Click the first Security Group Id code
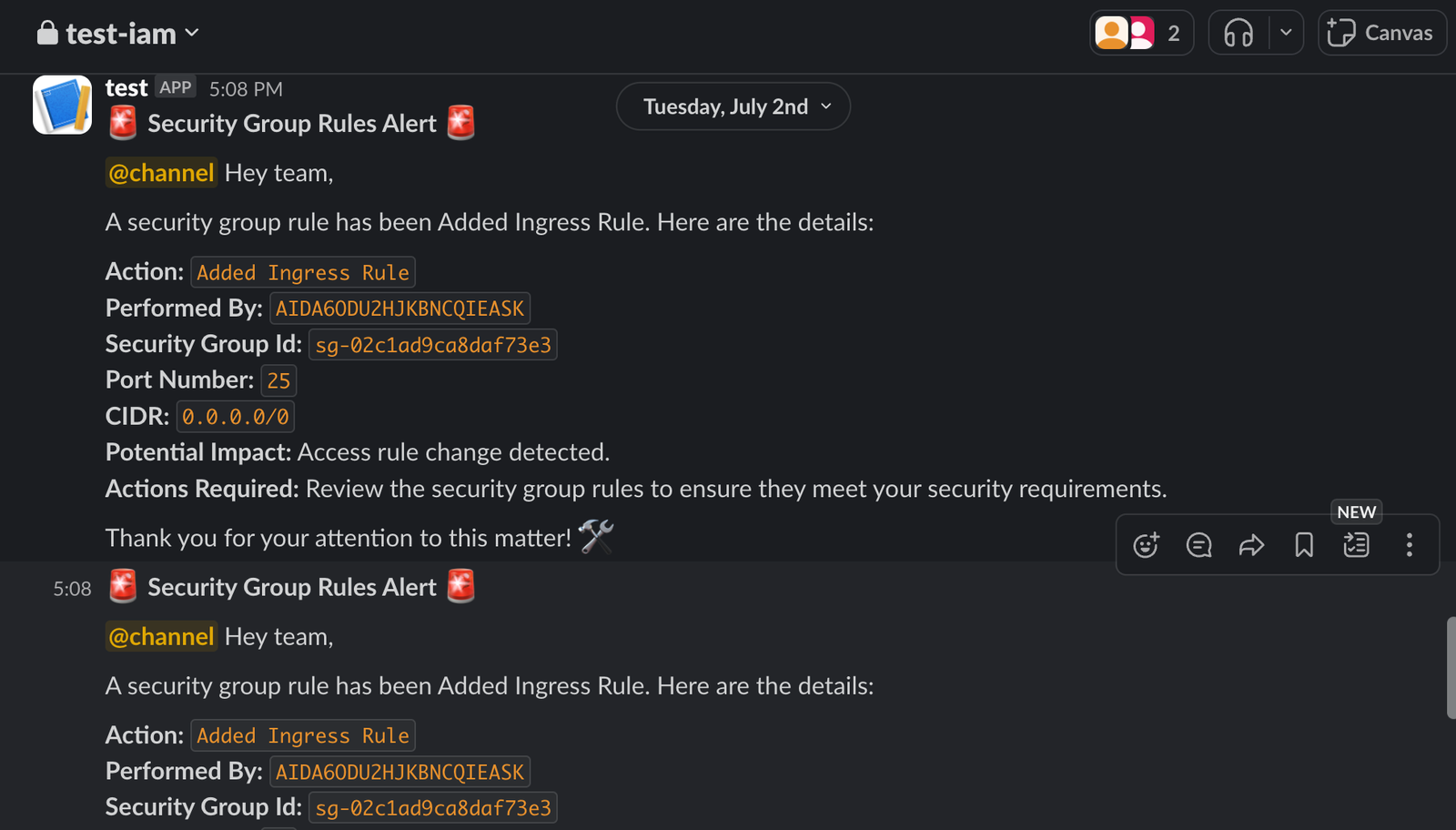The width and height of the screenshot is (1456, 830). [432, 345]
